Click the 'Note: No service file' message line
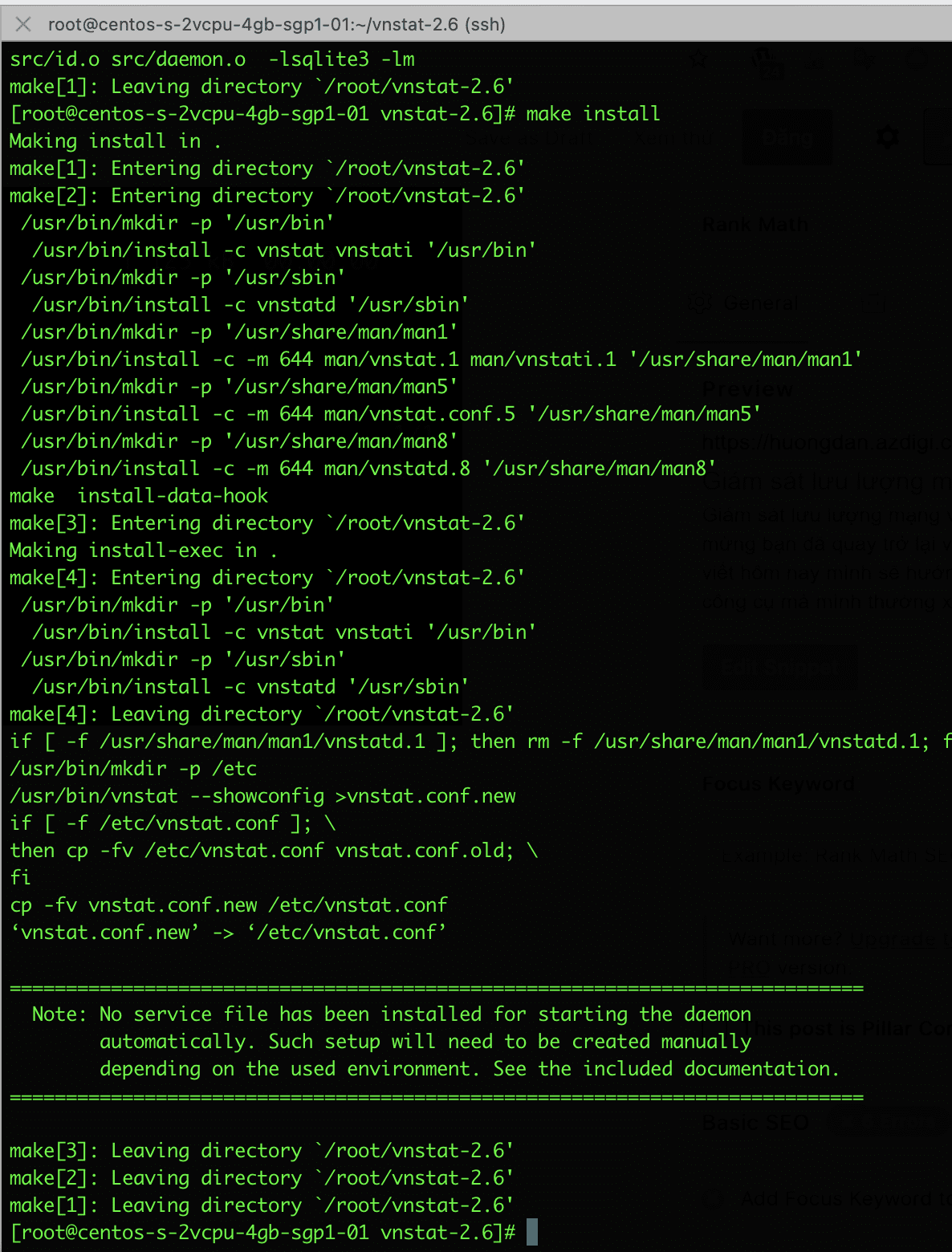952x1252 pixels. (x=392, y=1014)
